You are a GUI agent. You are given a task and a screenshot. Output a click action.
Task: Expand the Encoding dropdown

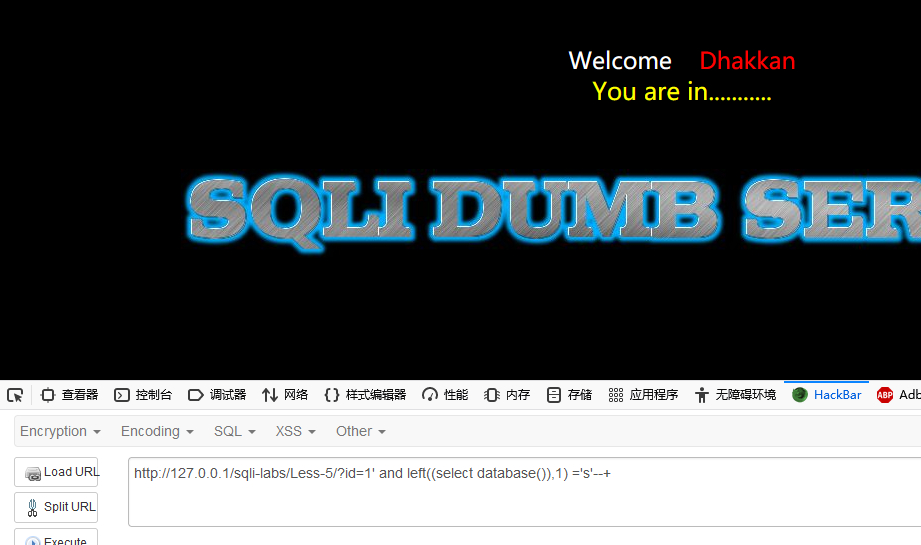[157, 431]
